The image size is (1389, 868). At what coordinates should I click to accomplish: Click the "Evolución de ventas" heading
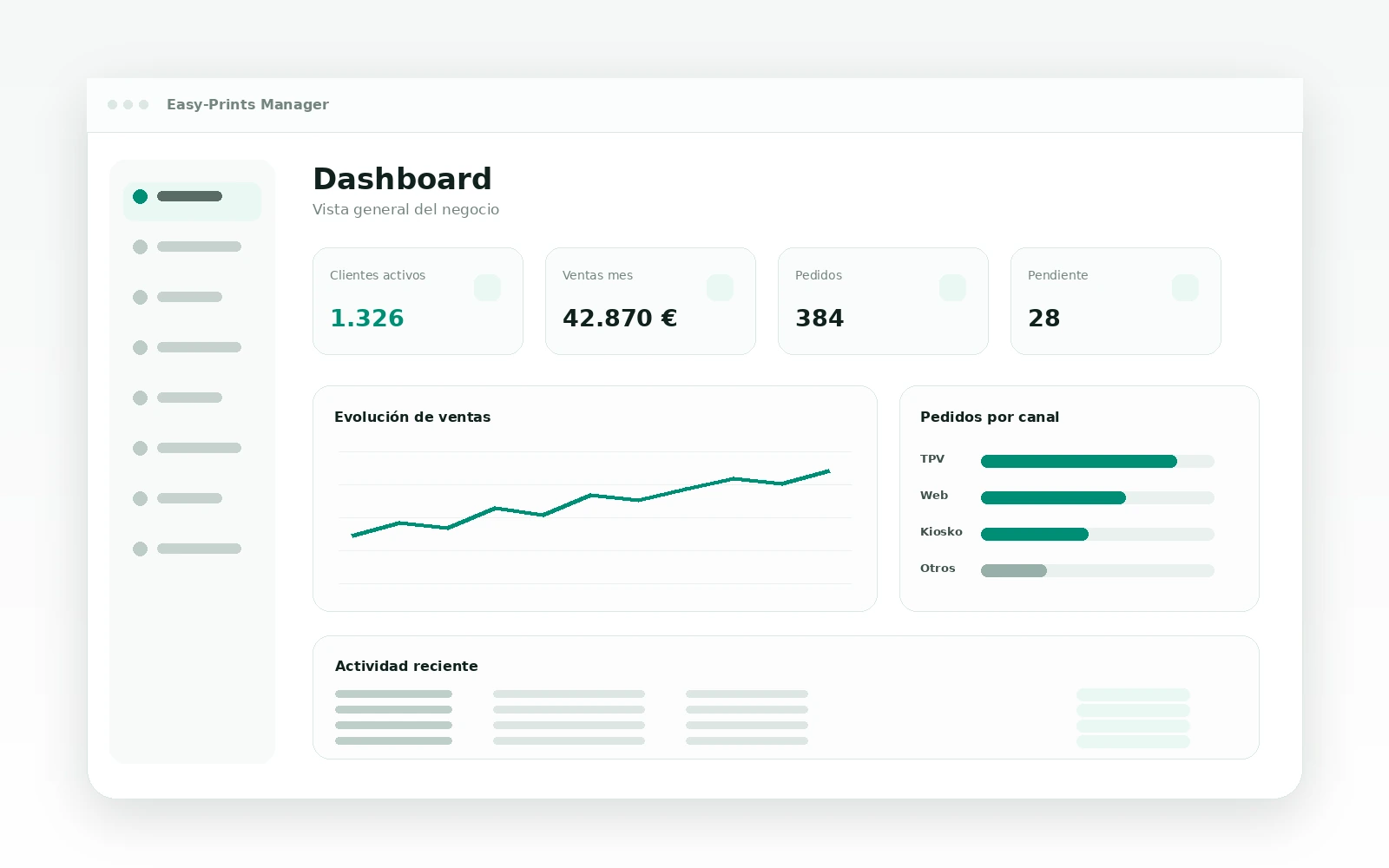point(412,417)
